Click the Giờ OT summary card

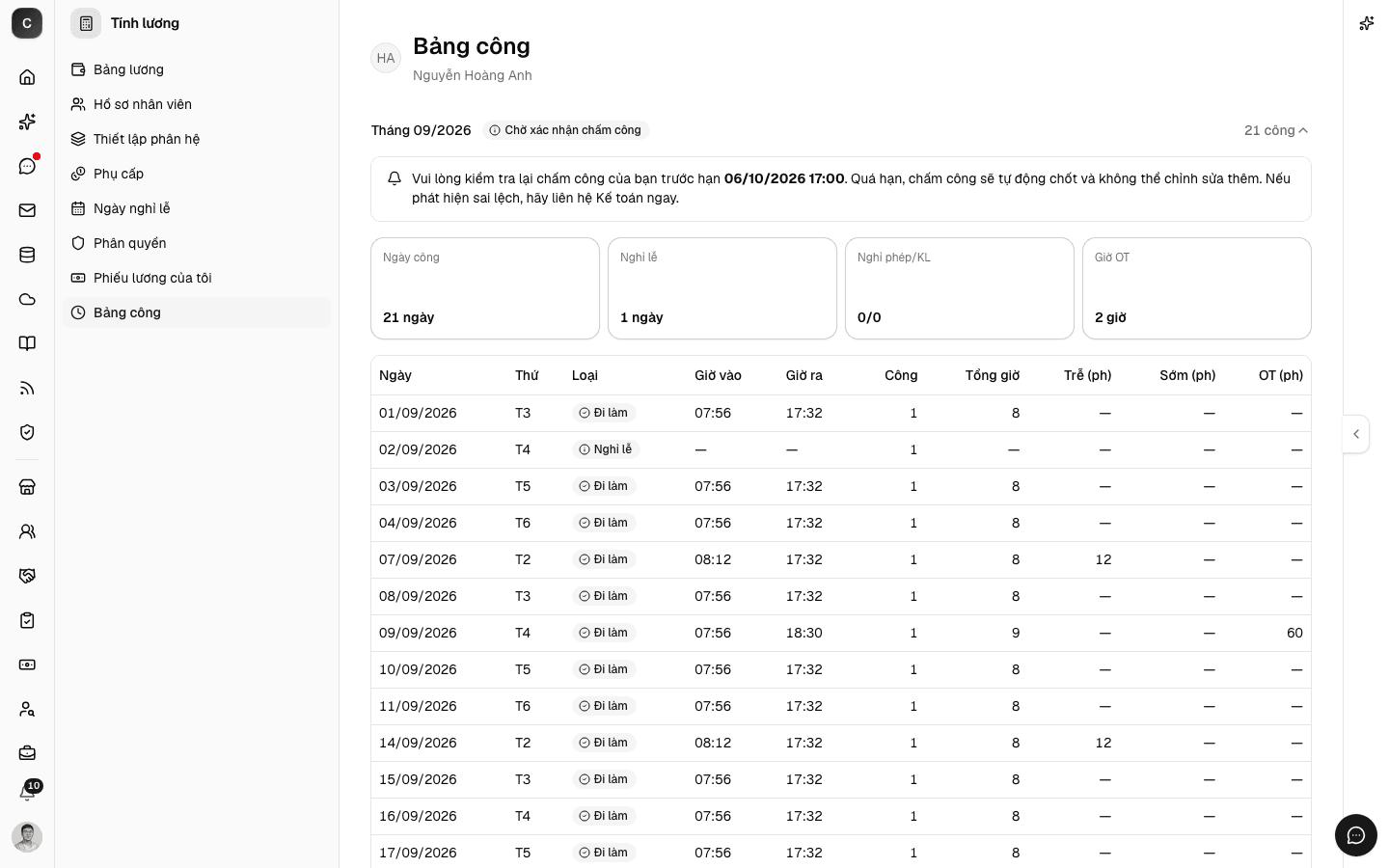click(x=1197, y=288)
